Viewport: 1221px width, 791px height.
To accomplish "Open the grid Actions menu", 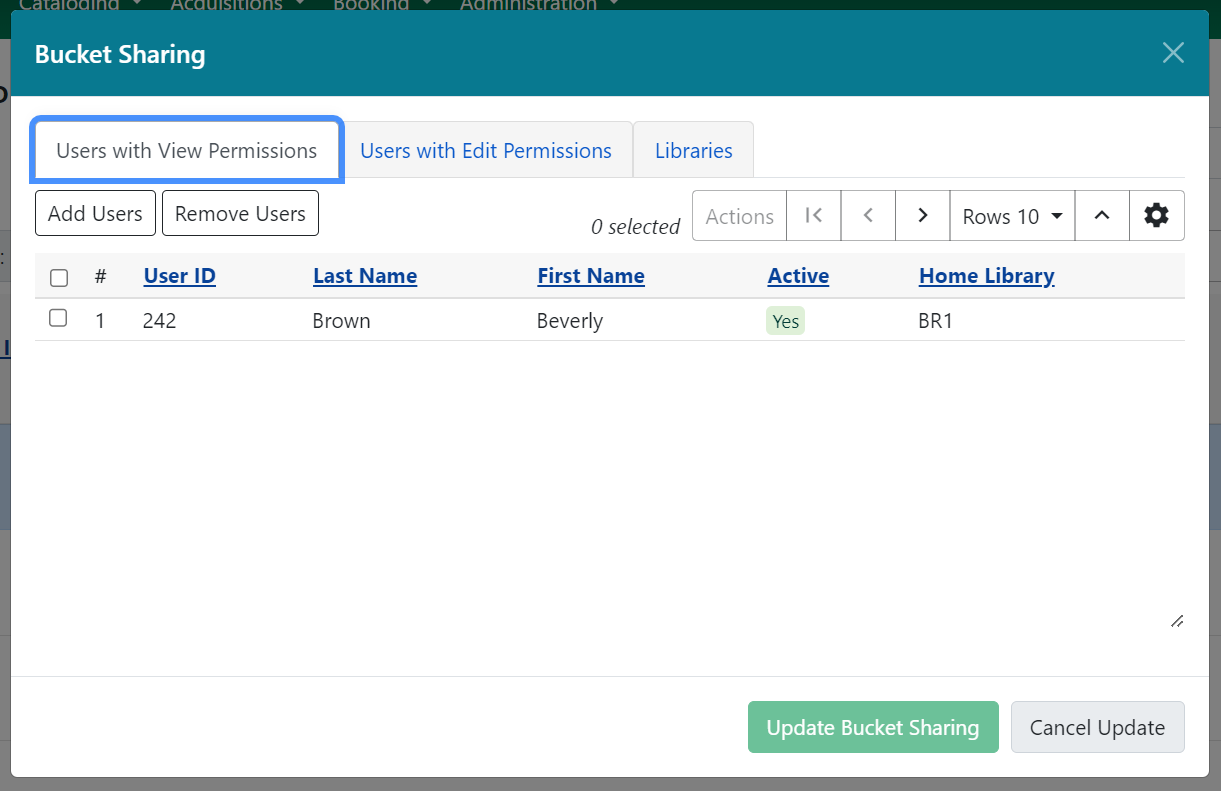I will point(739,216).
